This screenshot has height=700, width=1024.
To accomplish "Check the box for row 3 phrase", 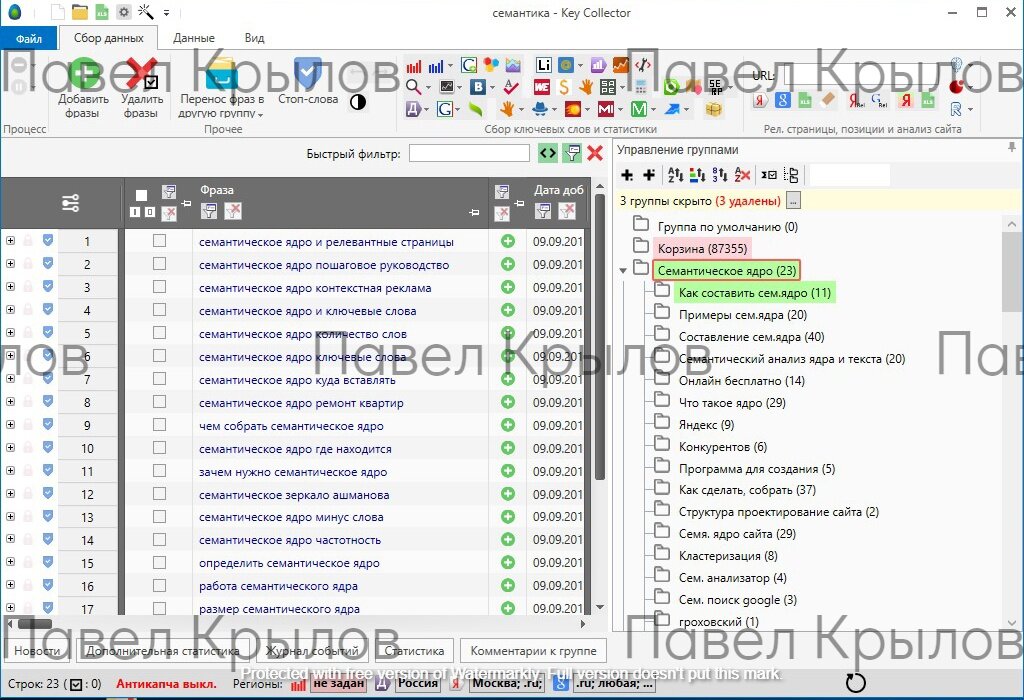I will (x=159, y=287).
